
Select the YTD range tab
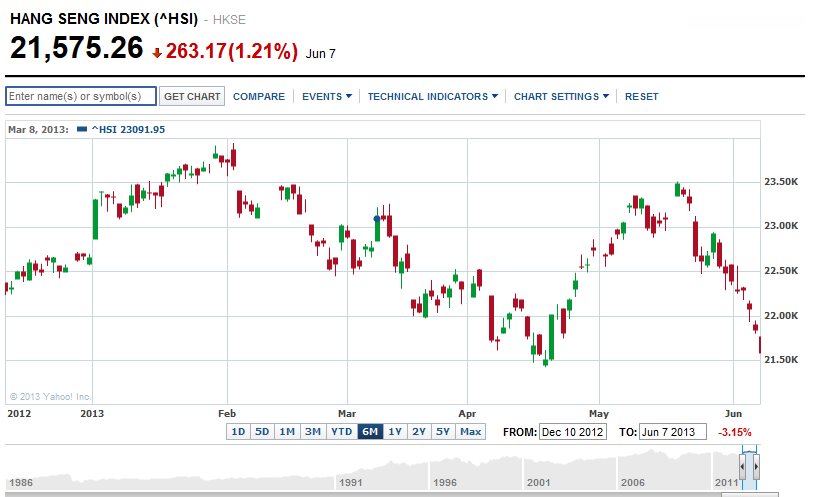click(x=342, y=431)
